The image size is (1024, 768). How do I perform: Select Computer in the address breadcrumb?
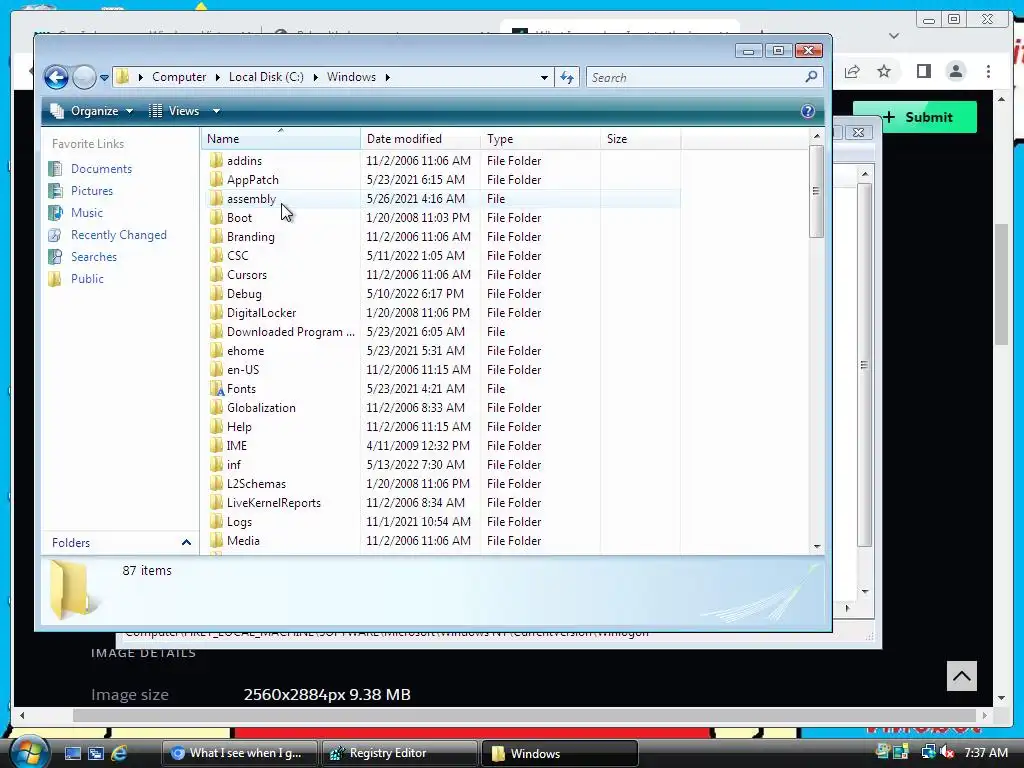[x=179, y=77]
